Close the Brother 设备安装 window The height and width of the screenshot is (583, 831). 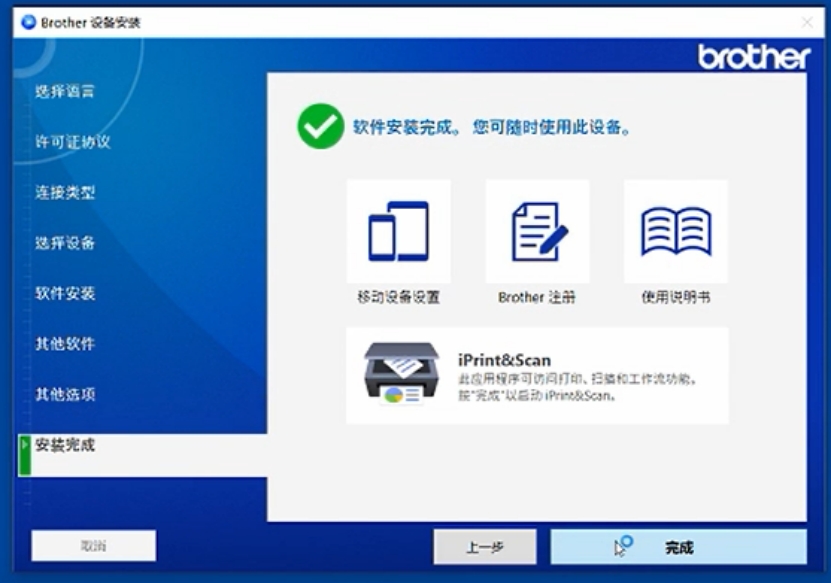pos(806,22)
